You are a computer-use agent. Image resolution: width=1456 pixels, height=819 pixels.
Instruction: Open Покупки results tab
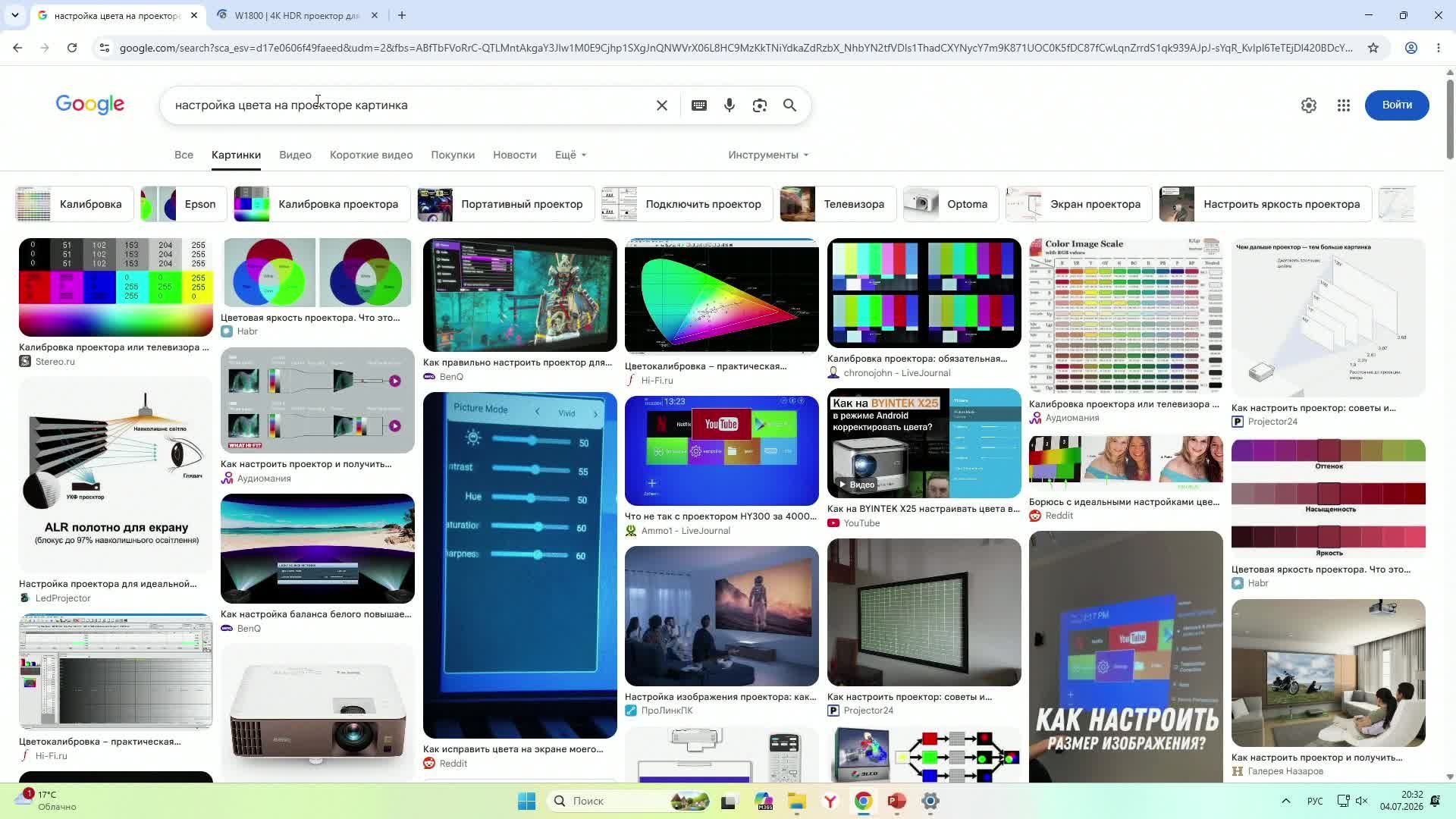tap(453, 155)
